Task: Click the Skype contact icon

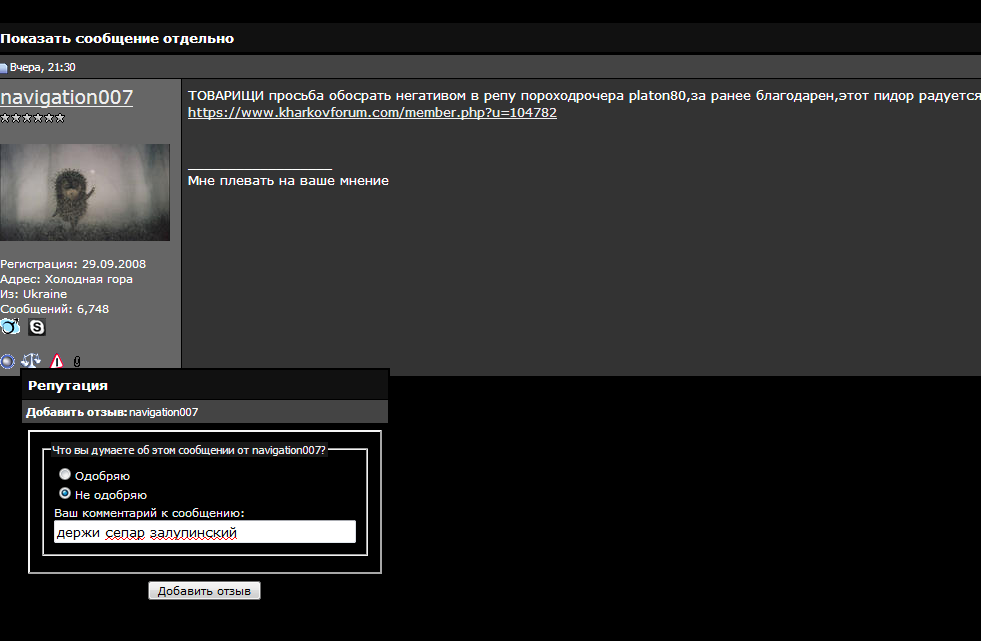Action: (x=37, y=327)
